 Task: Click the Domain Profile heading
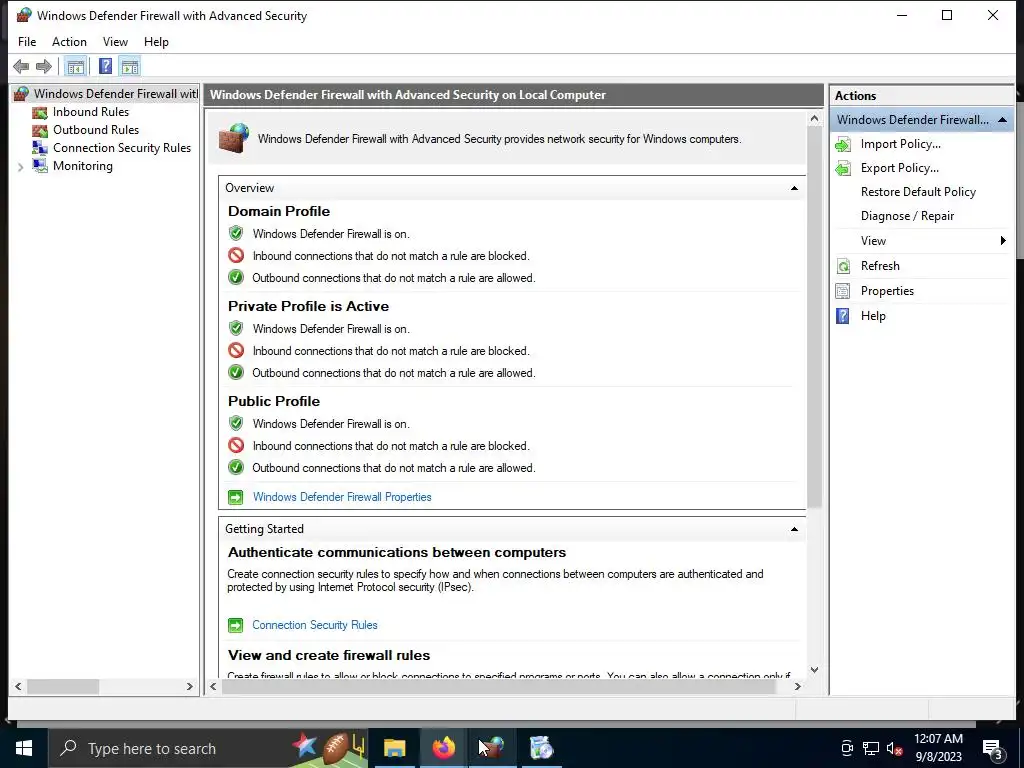click(x=279, y=211)
